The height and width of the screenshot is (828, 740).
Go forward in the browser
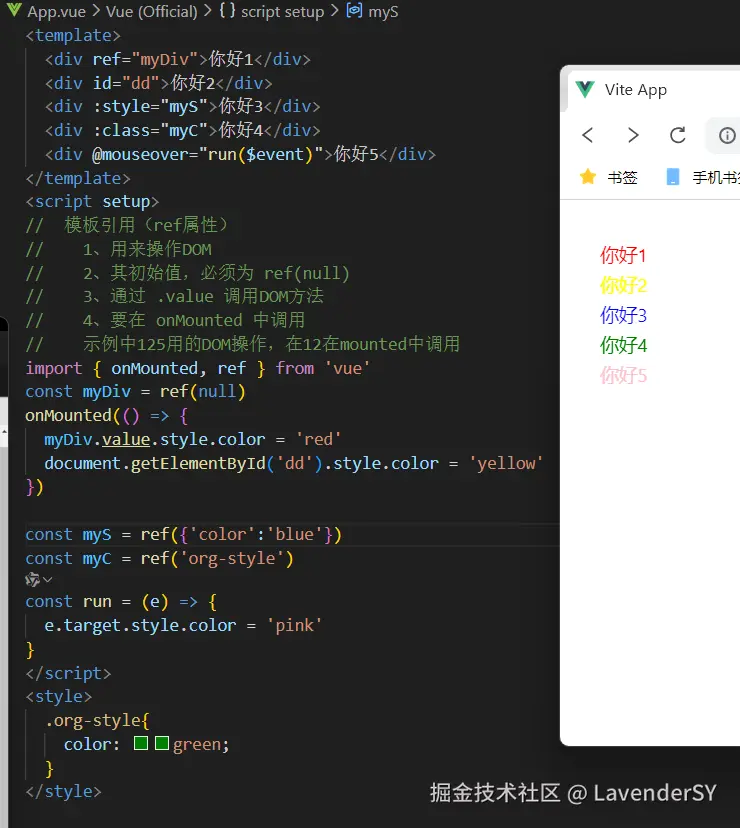tap(633, 135)
